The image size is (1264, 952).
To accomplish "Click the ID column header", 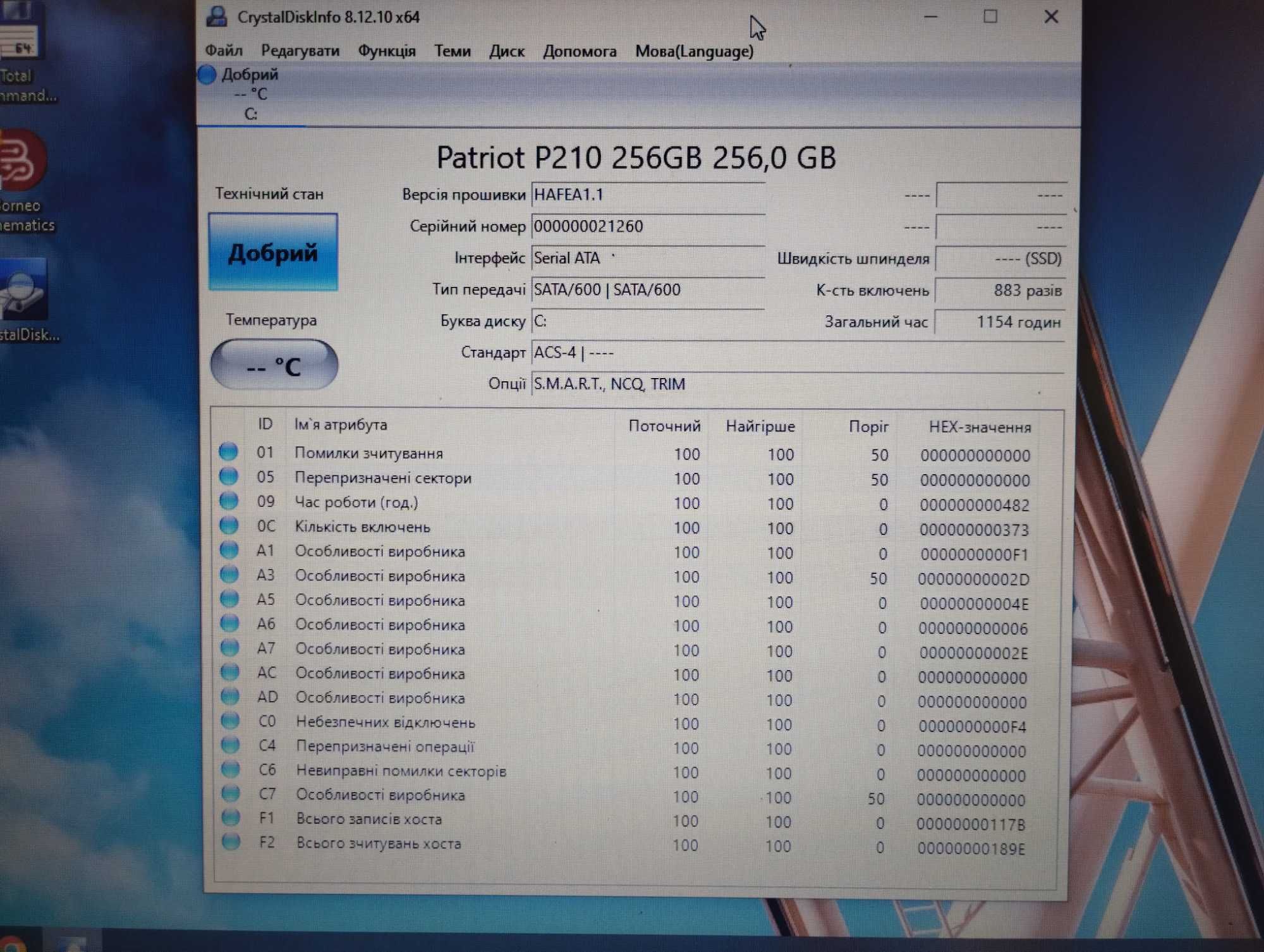I will [265, 424].
